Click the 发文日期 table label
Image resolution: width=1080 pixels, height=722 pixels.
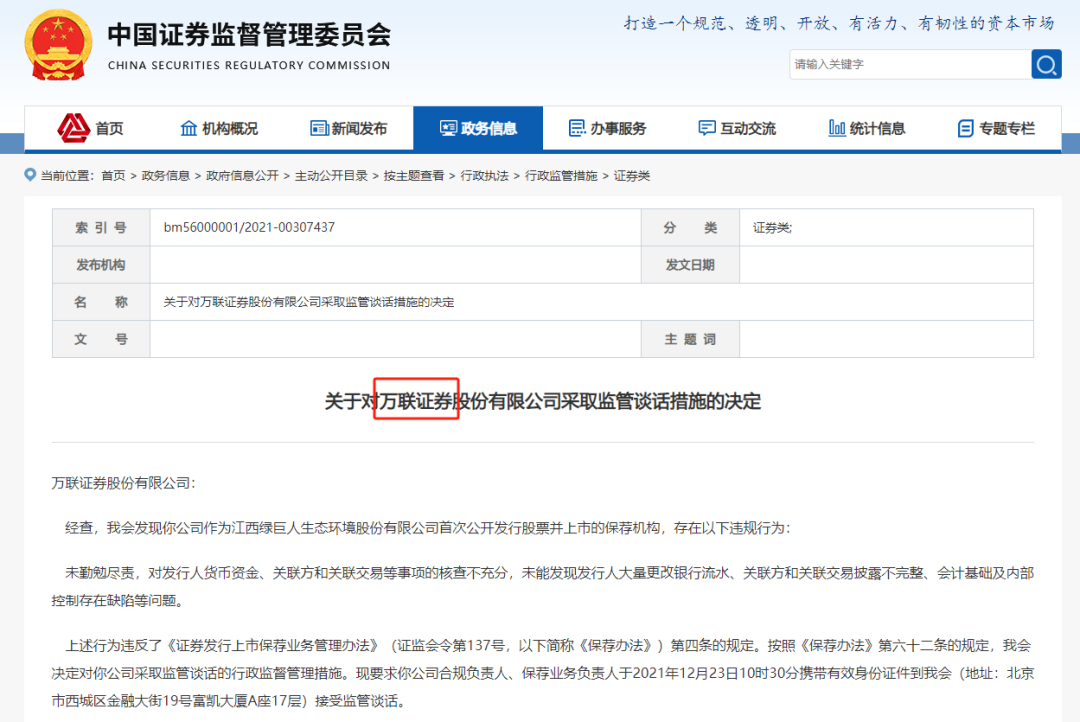tap(690, 265)
